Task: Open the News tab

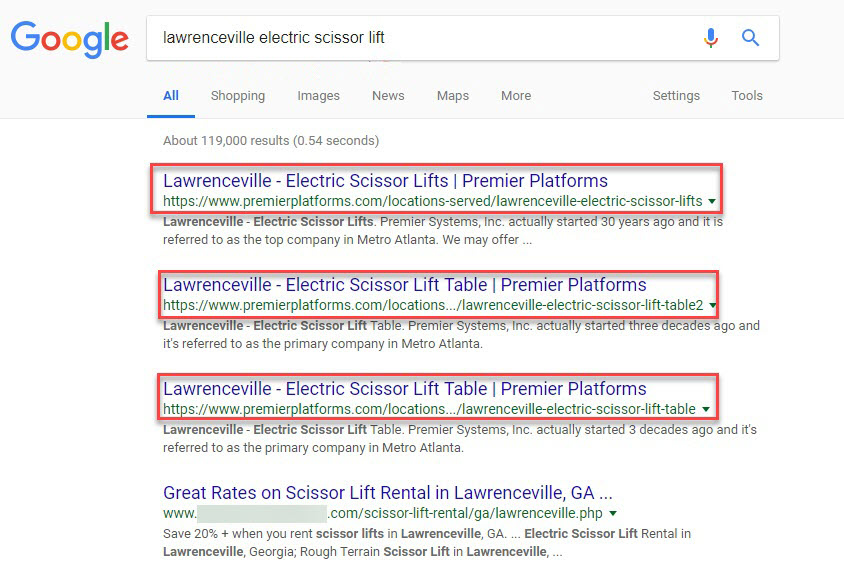Action: tap(388, 96)
